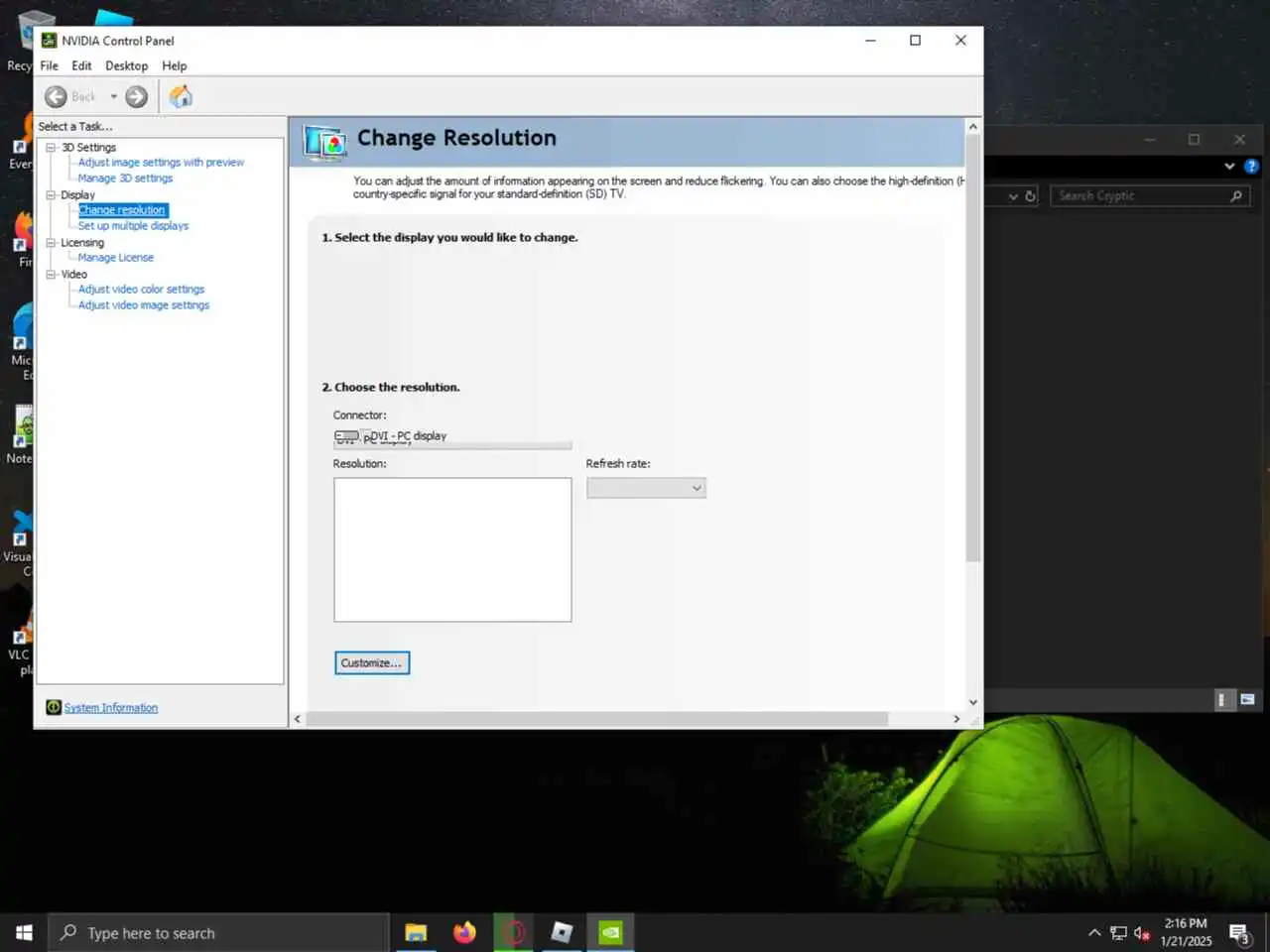Viewport: 1270px width, 952px height.
Task: Click the 3D Settings category label
Action: (88, 147)
